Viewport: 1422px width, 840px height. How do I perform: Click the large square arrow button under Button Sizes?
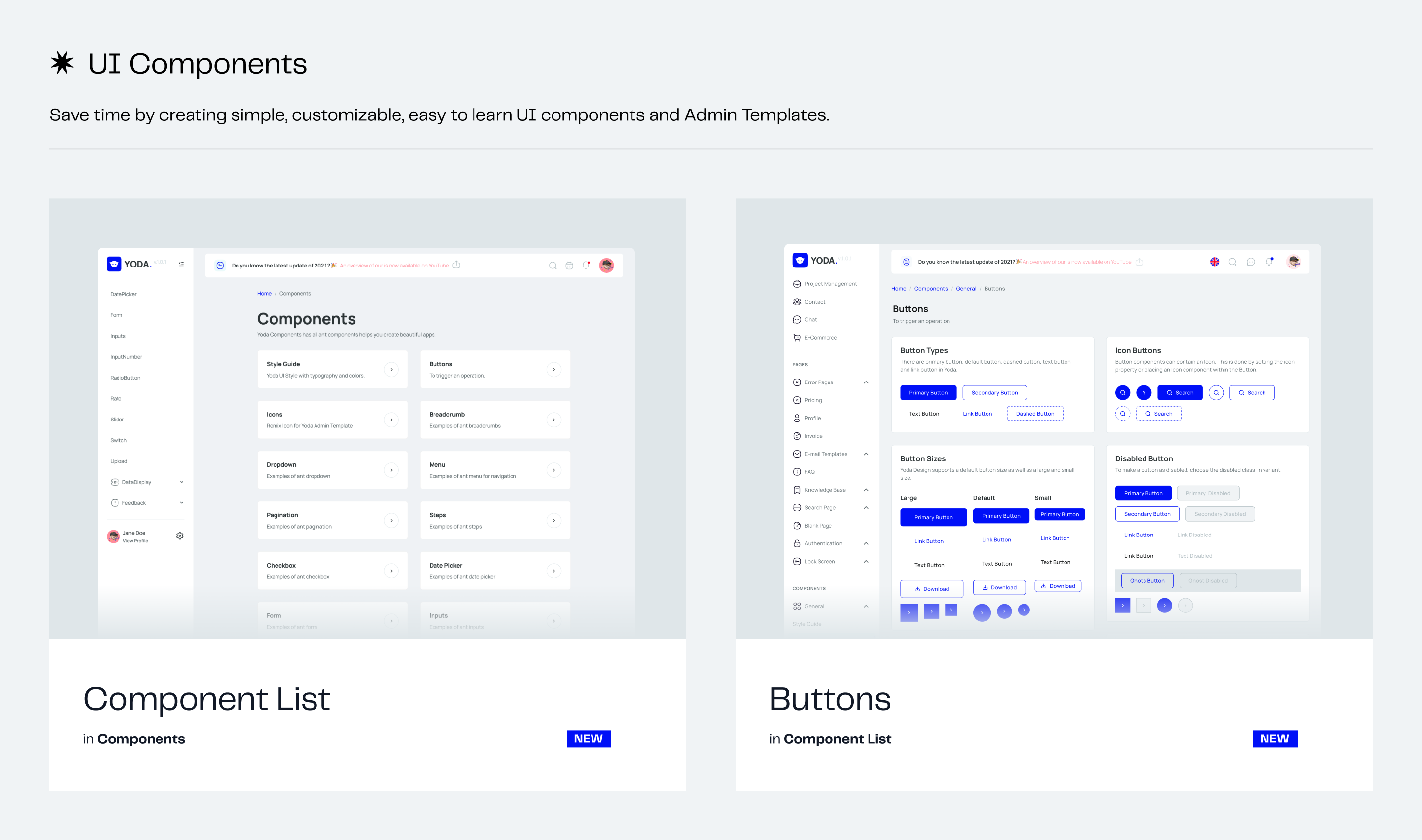[x=909, y=612]
